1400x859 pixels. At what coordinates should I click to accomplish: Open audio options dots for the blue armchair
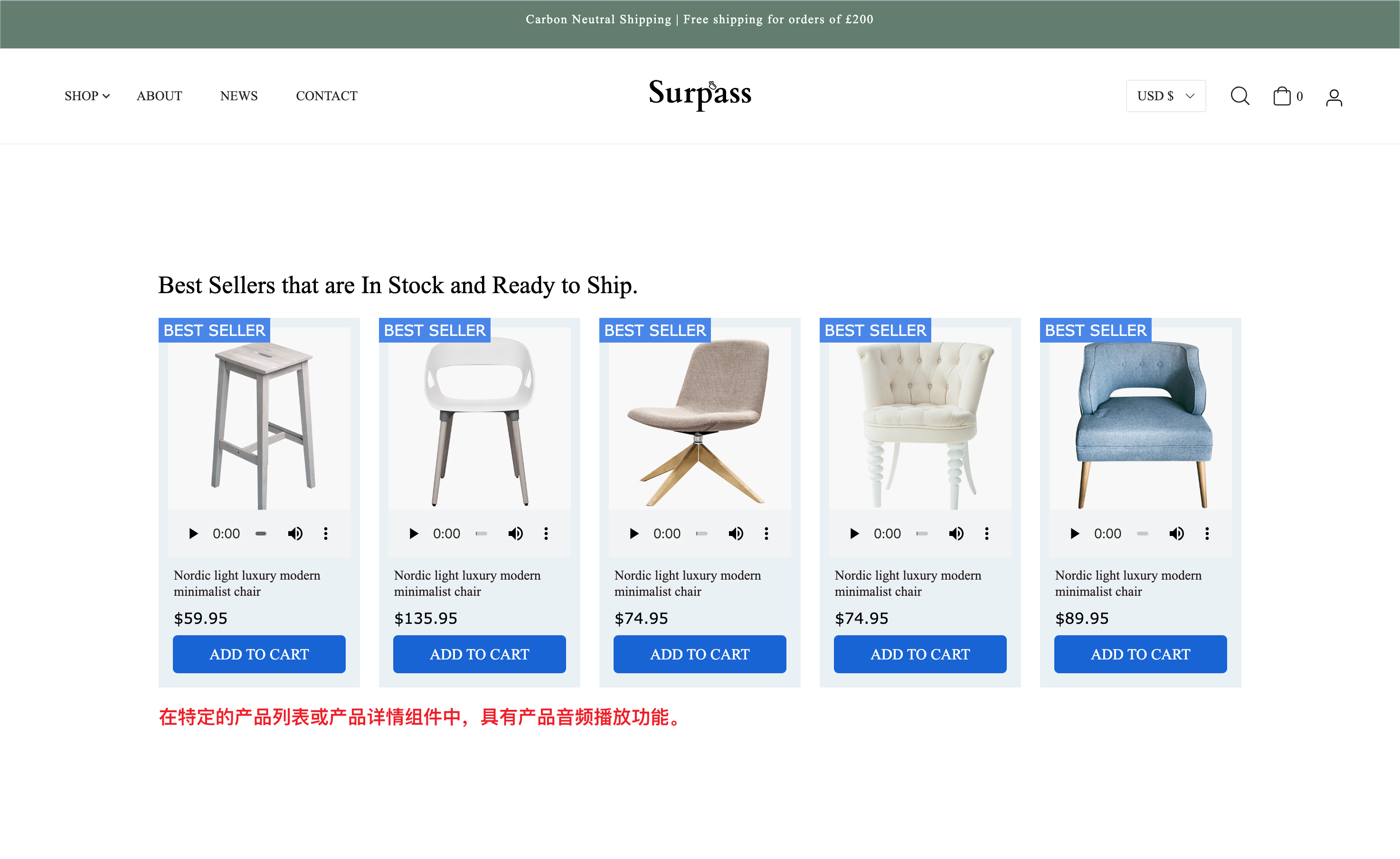pos(1207,533)
